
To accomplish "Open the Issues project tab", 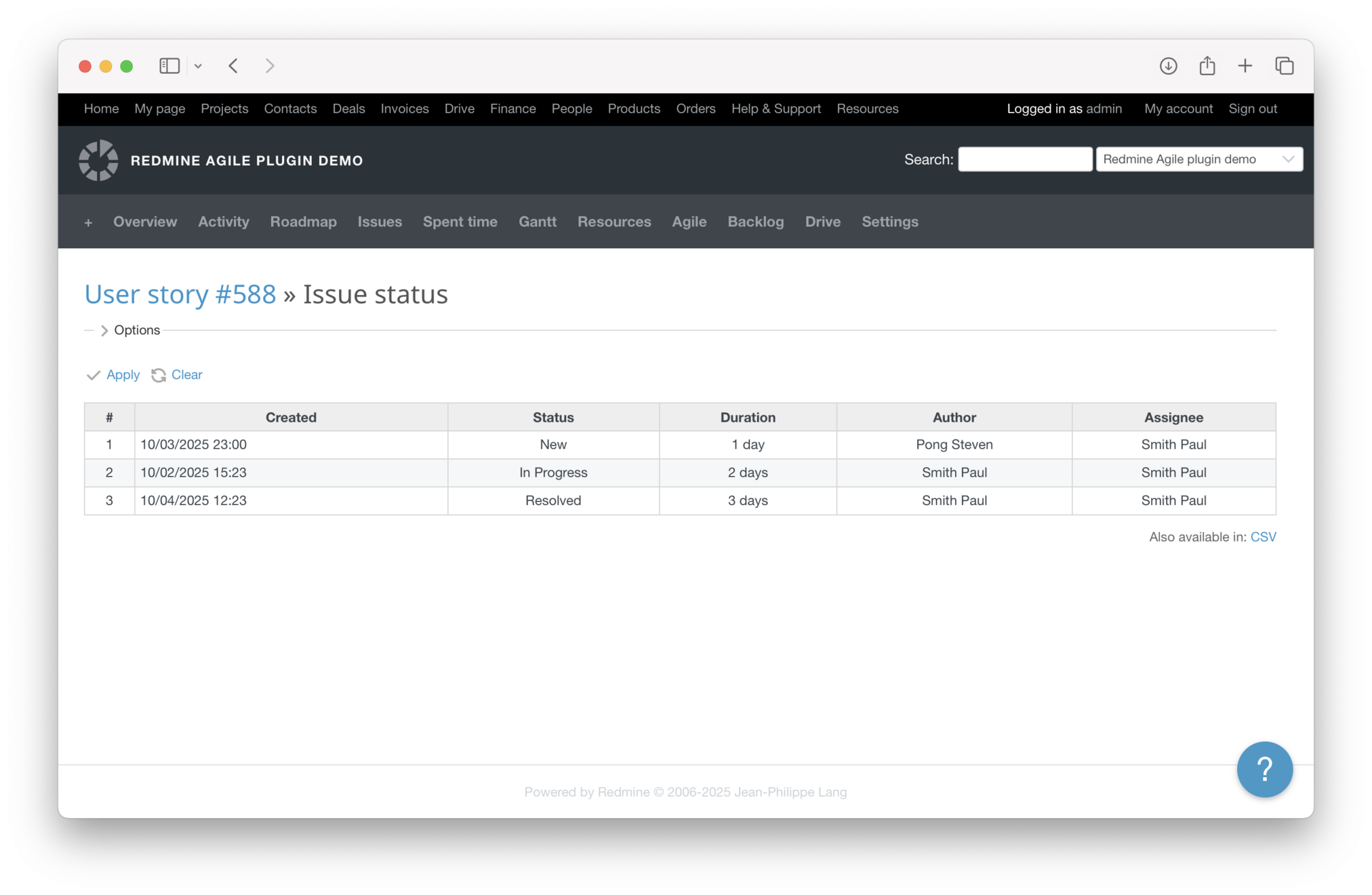I will click(x=380, y=222).
